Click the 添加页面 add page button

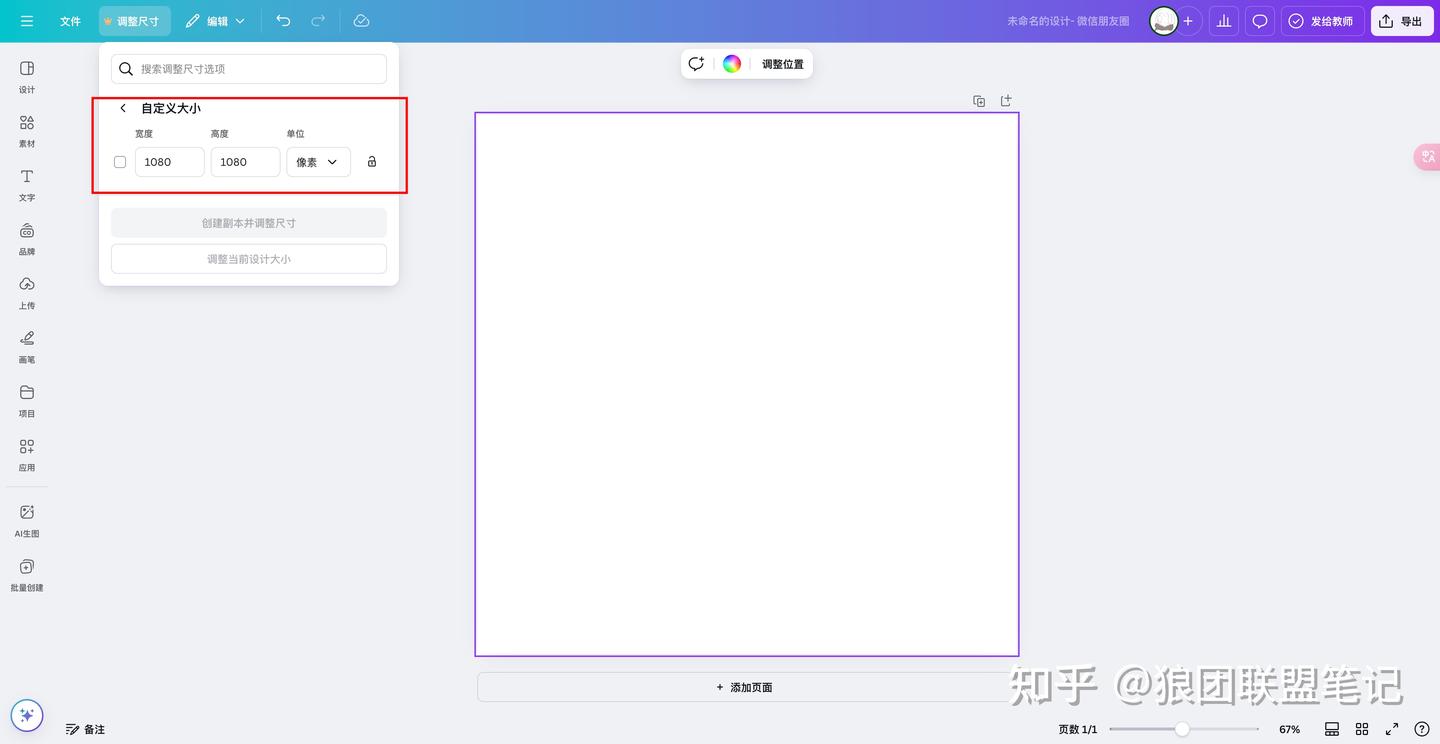click(x=744, y=687)
